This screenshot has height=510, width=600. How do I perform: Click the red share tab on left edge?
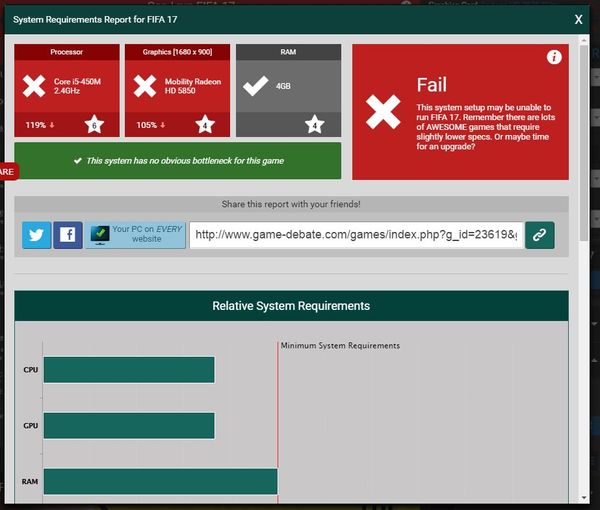8,172
